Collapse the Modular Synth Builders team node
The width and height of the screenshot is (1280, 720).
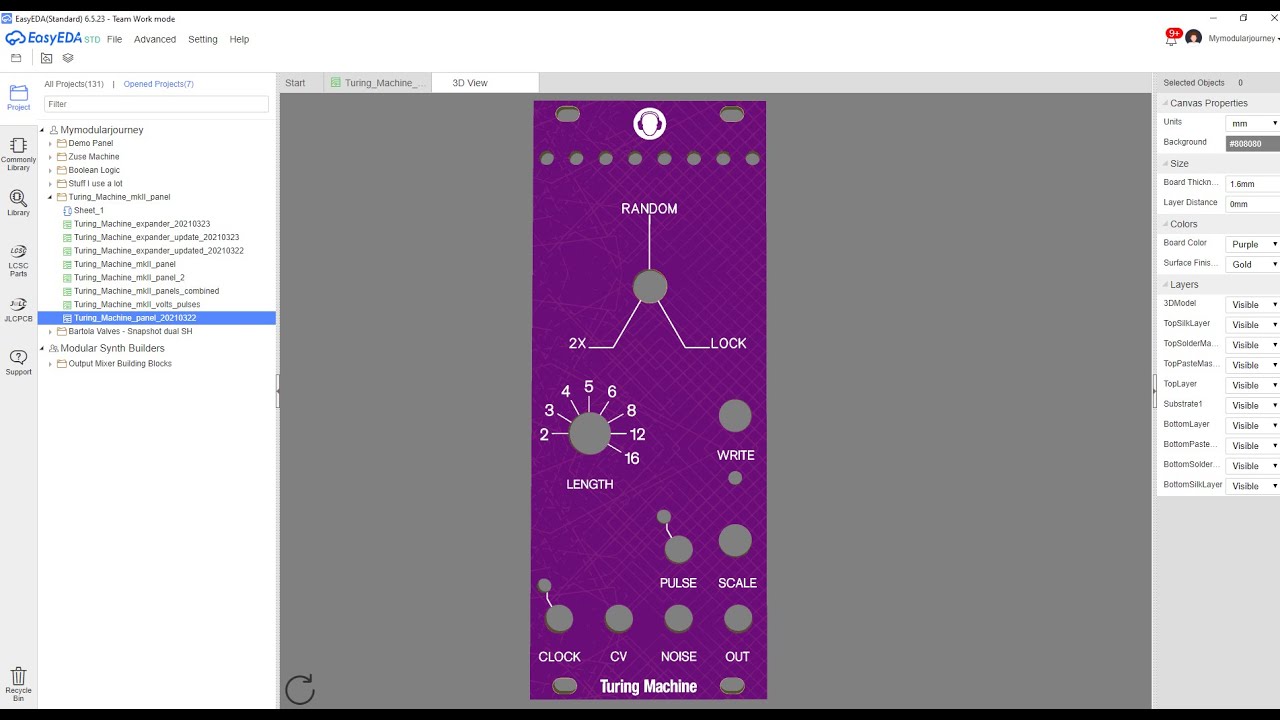[x=42, y=348]
